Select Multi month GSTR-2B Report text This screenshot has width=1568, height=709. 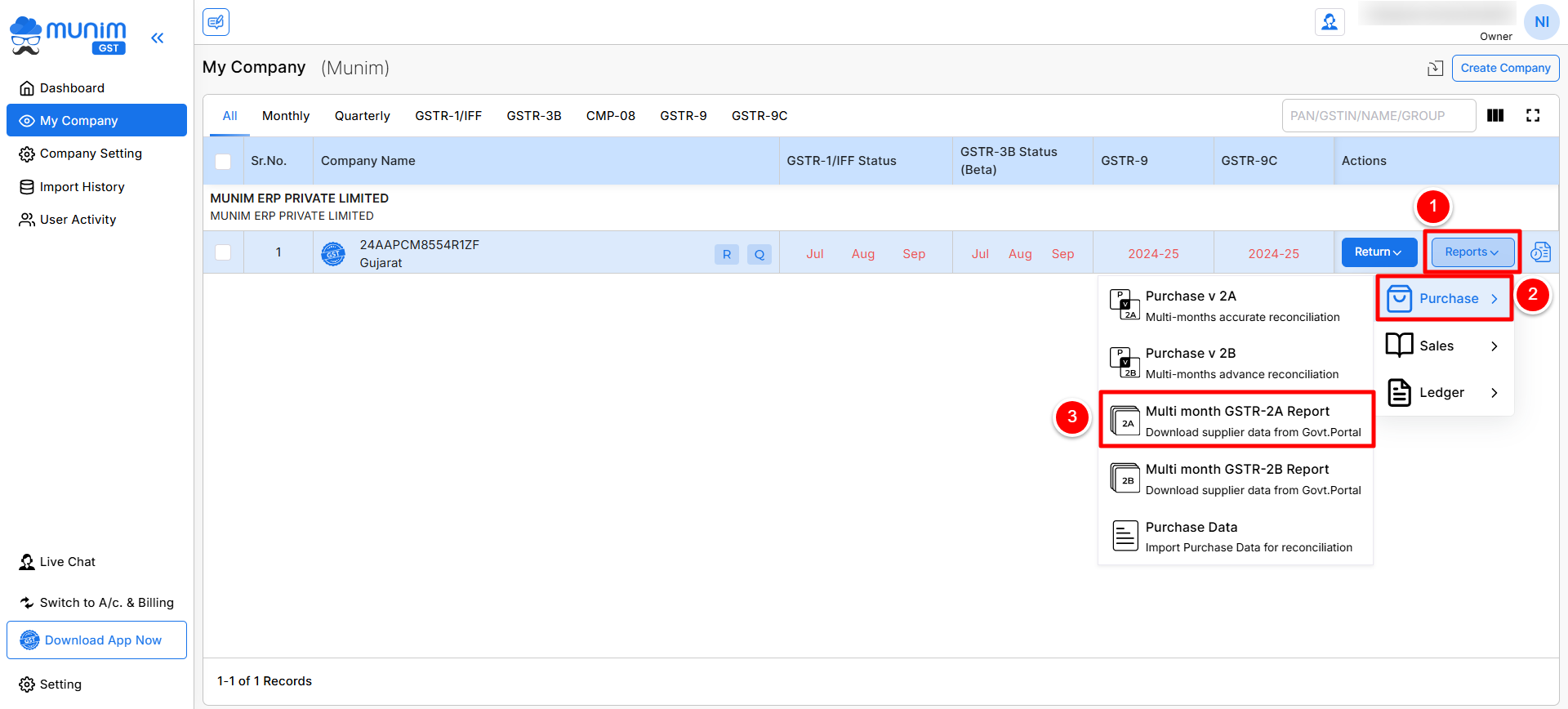point(1237,470)
